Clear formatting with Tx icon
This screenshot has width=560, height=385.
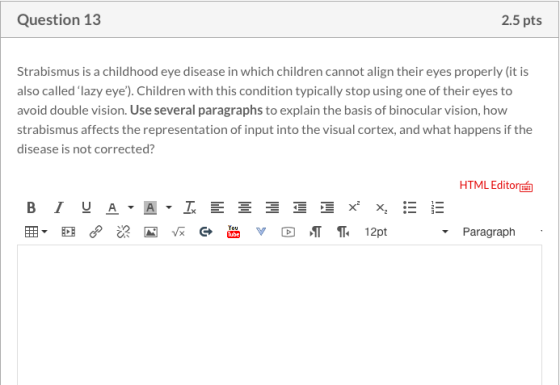point(190,207)
